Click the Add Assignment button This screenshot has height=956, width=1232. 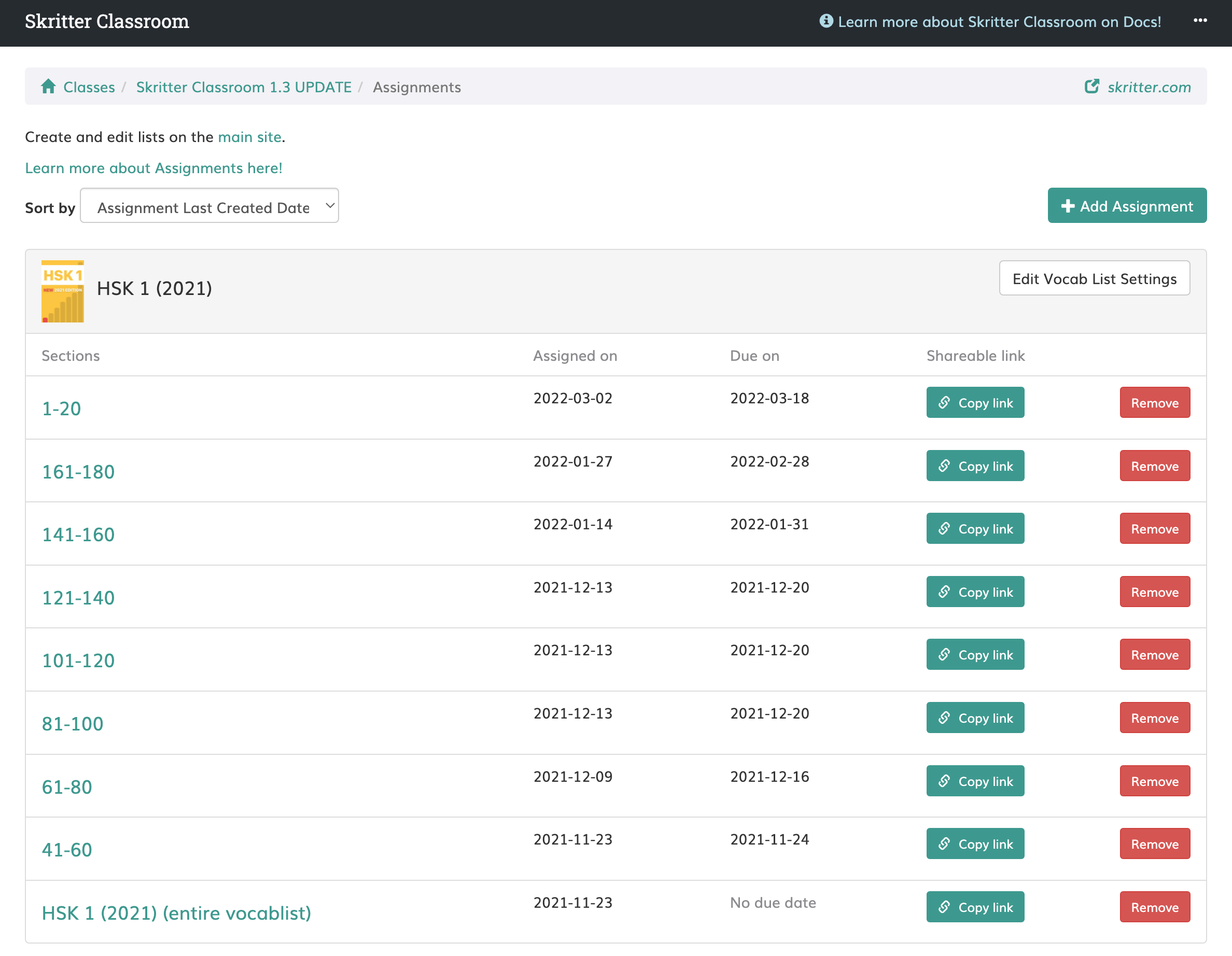[1127, 206]
